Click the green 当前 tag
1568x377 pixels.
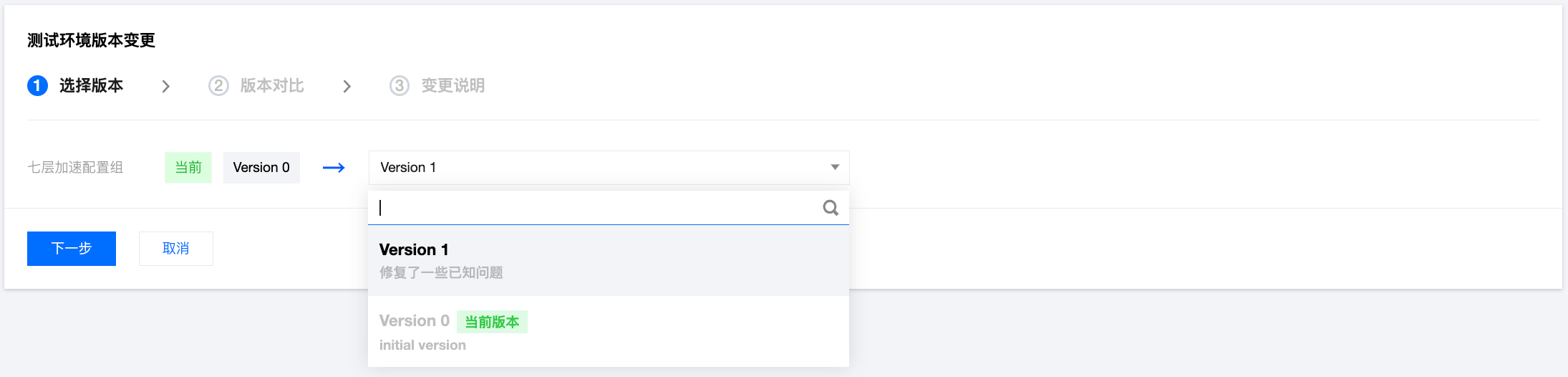188,168
